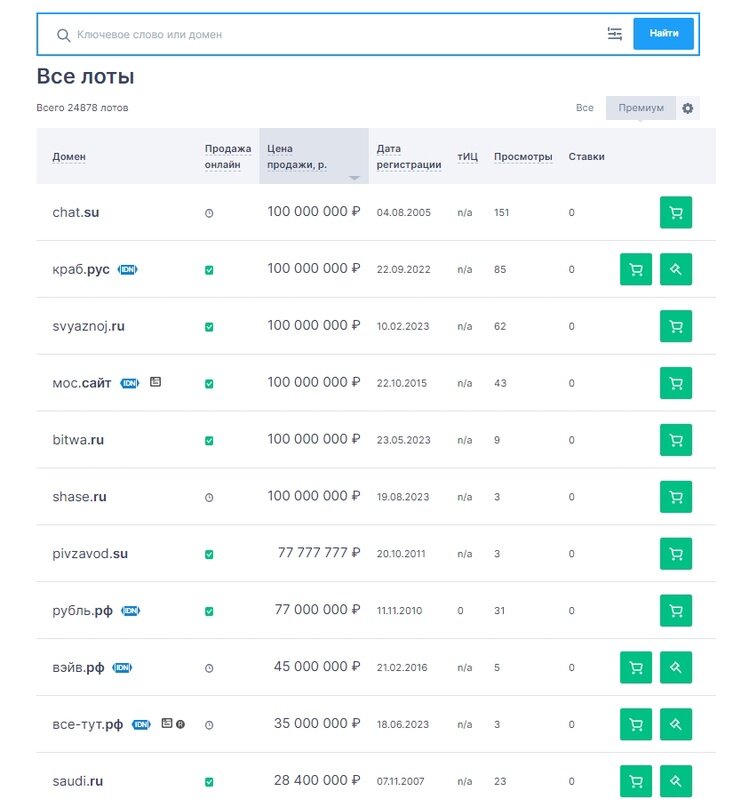The height and width of the screenshot is (807, 741).
Task: Sort by Ставки column header
Action: pyautogui.click(x=586, y=156)
